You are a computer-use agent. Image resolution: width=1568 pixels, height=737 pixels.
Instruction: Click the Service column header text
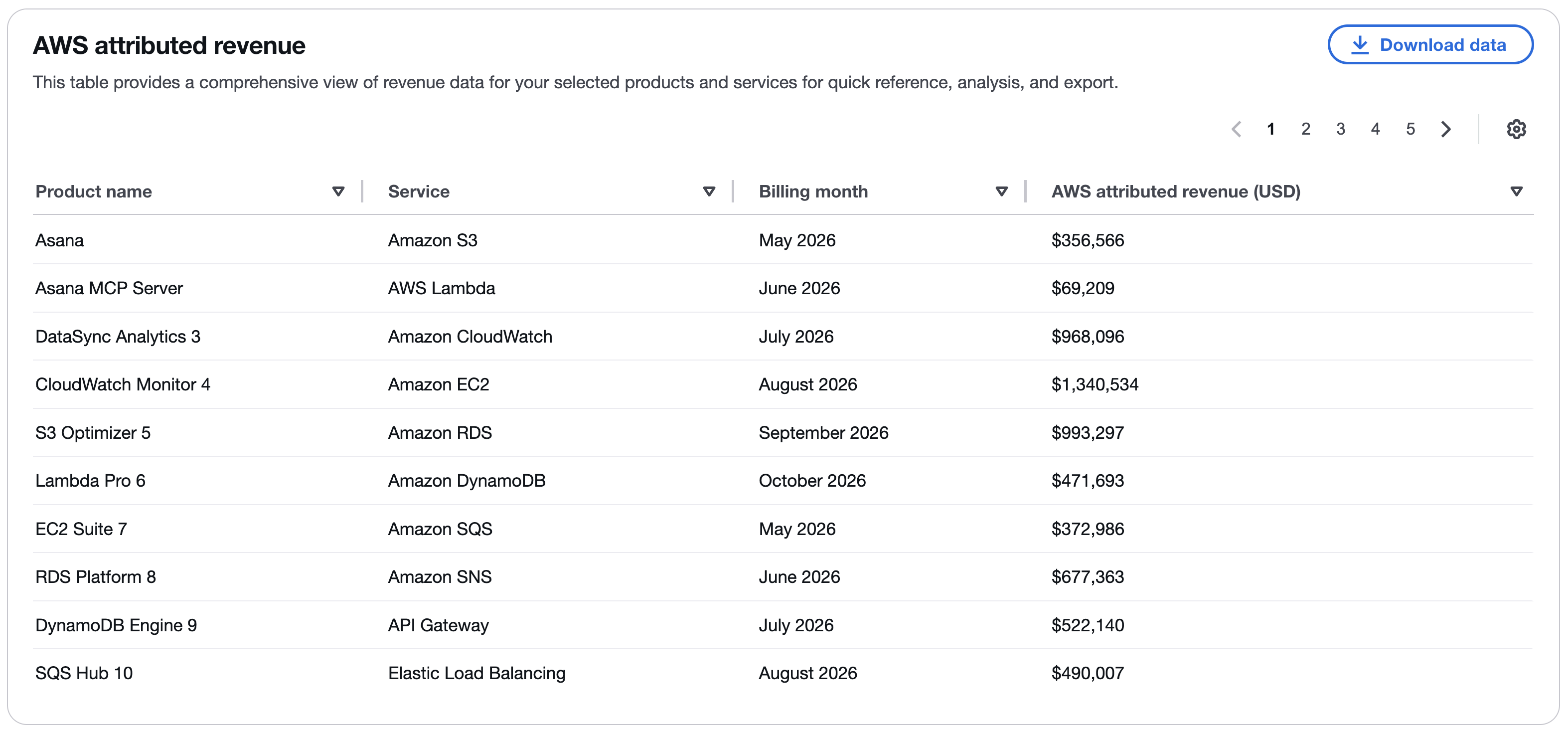click(x=419, y=191)
